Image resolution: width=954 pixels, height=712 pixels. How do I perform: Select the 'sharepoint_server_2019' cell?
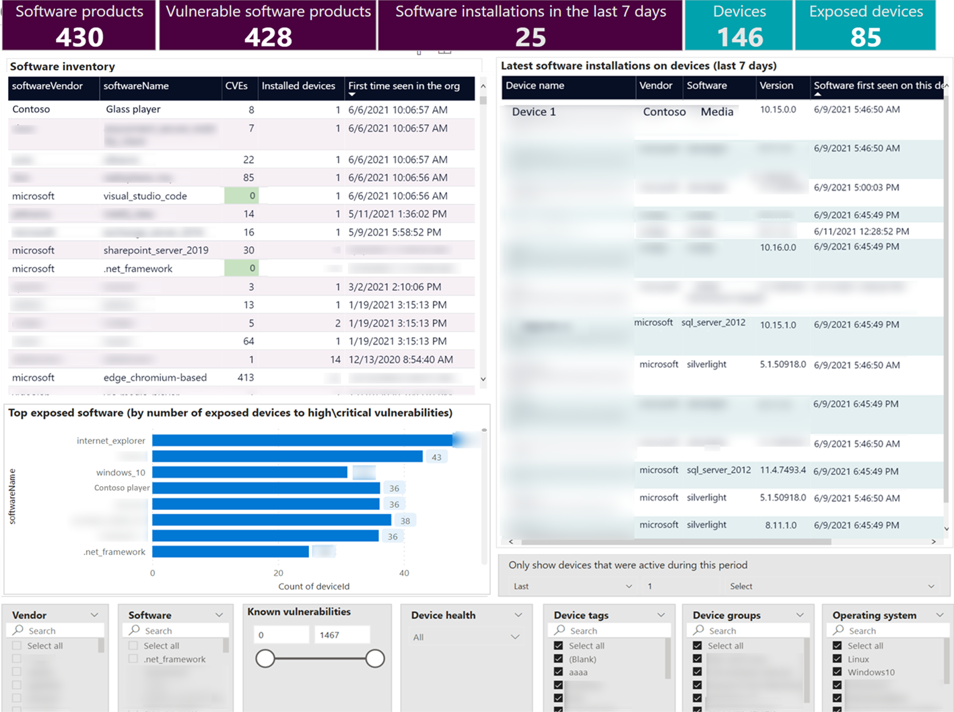click(x=156, y=250)
